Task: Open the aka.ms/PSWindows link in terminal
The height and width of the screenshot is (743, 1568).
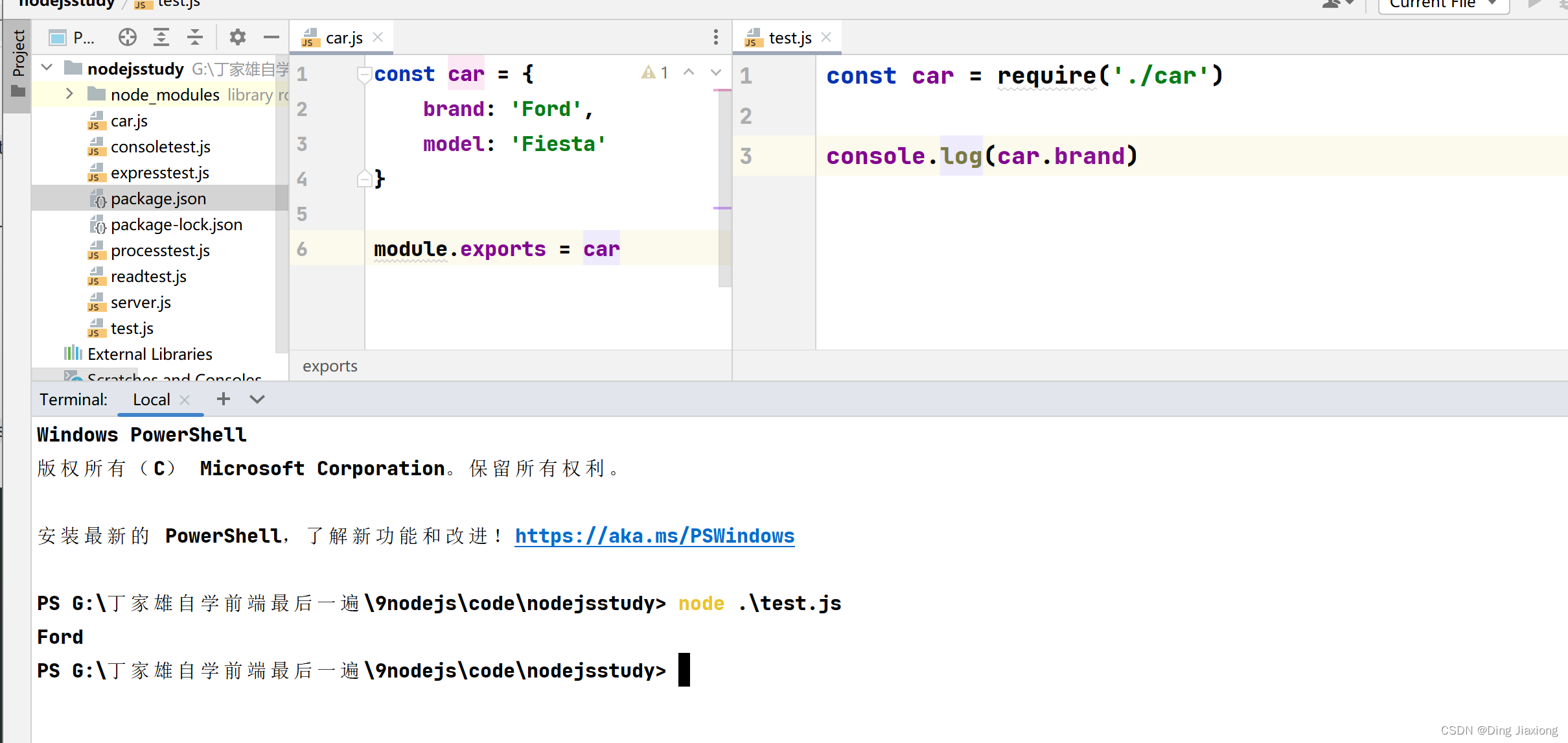Action: click(x=654, y=536)
